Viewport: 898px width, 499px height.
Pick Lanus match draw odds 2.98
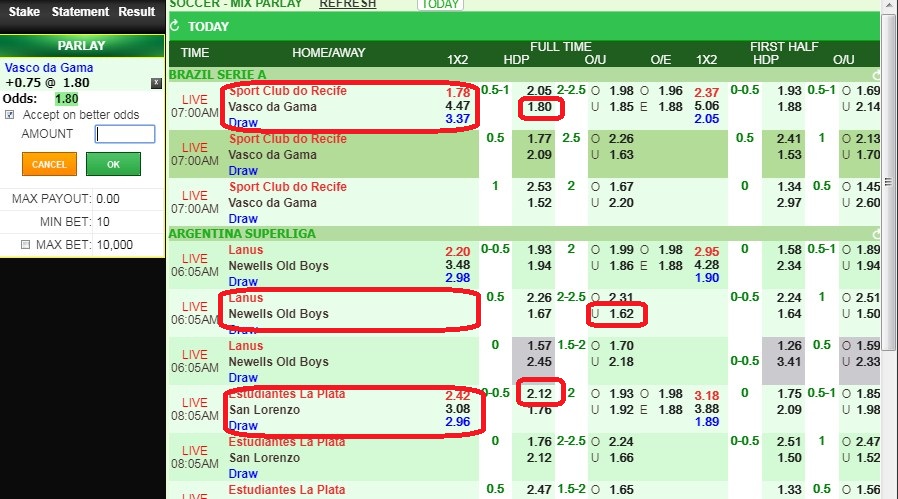458,278
